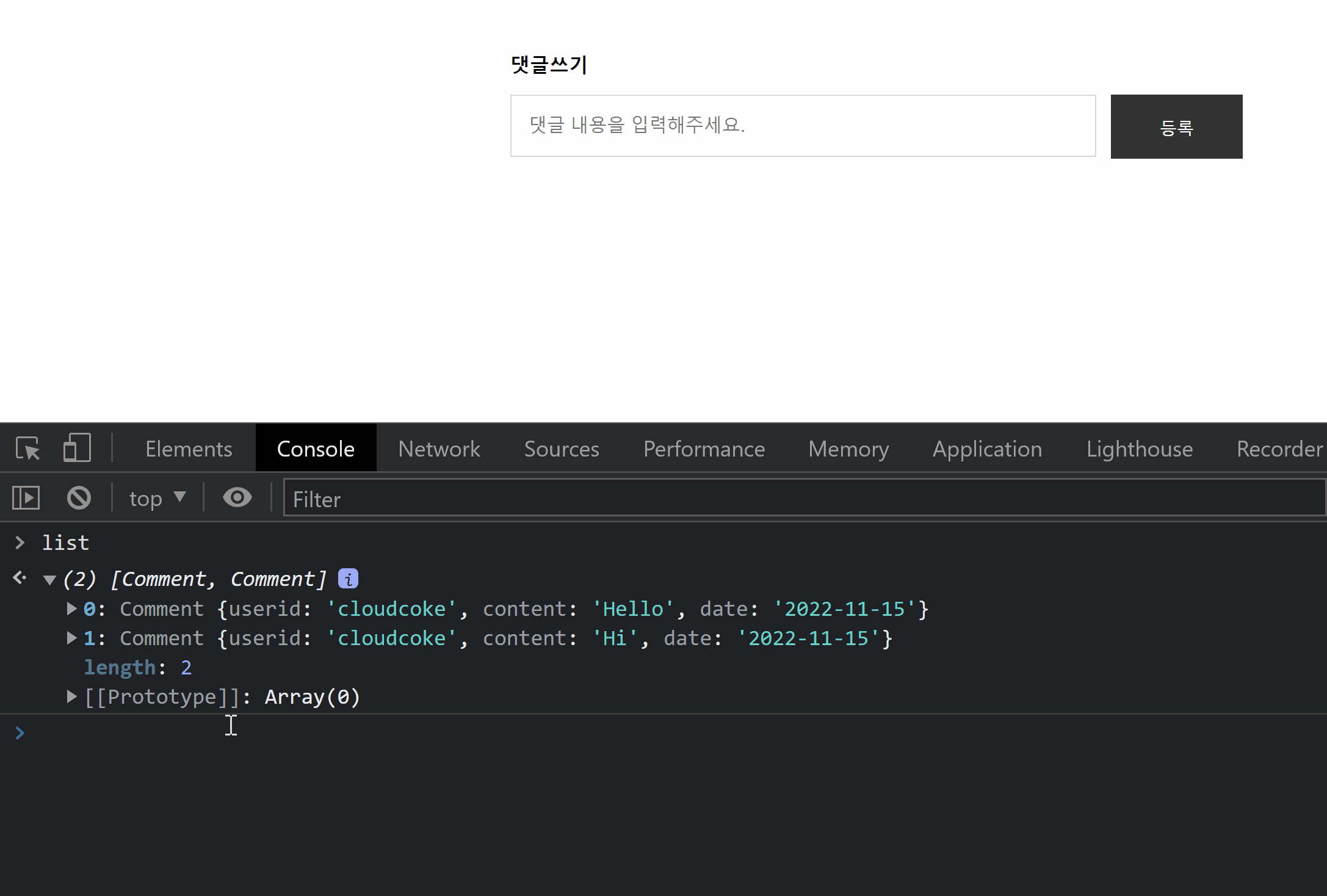Switch to the Sources tab
1327x896 pixels.
561,449
